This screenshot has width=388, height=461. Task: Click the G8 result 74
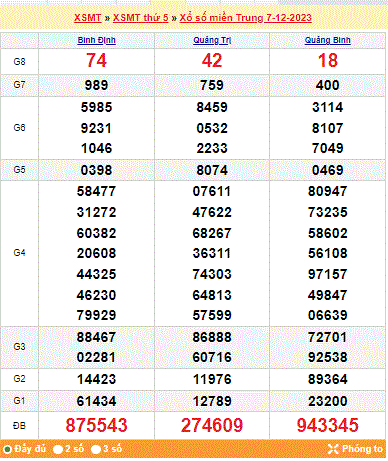point(96,61)
